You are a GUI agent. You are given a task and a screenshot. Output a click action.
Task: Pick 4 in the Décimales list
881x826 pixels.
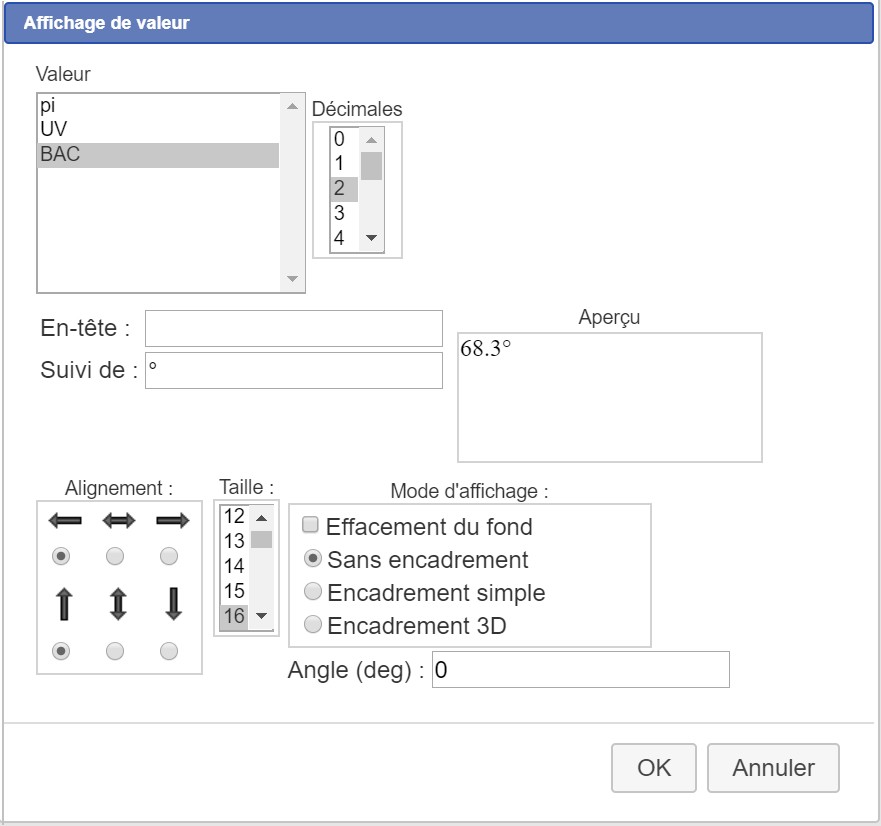click(x=340, y=238)
